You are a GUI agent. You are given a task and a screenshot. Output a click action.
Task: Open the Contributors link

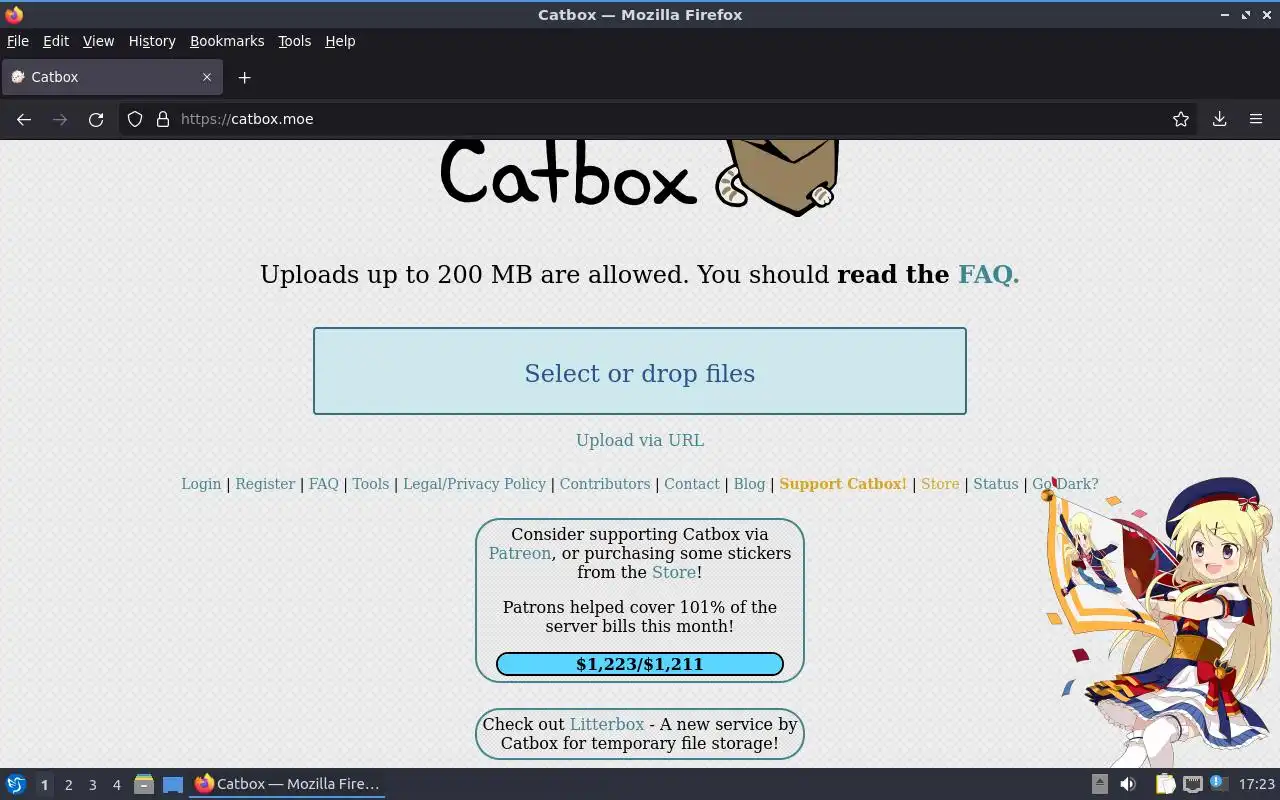(605, 484)
